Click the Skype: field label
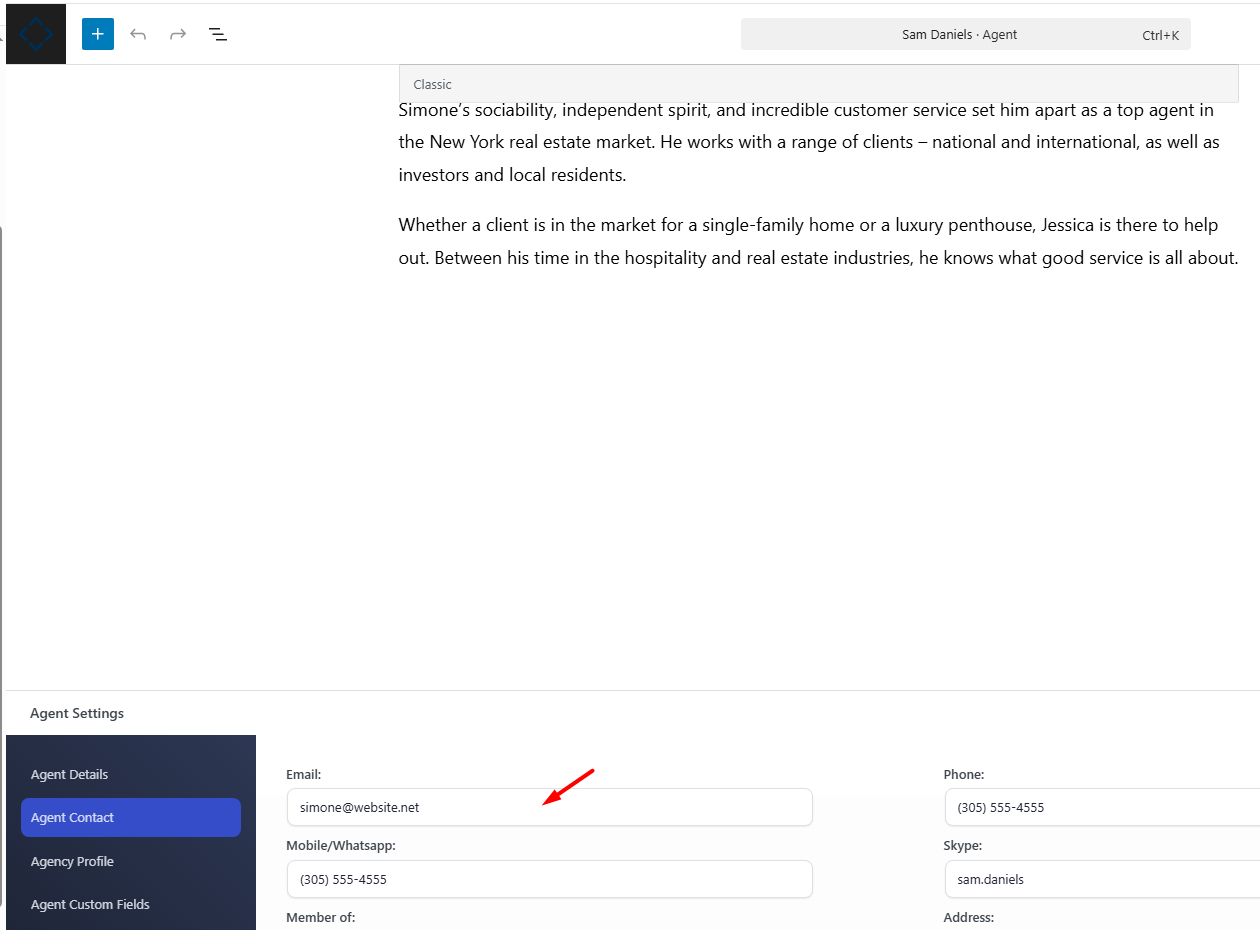 pyautogui.click(x=962, y=845)
